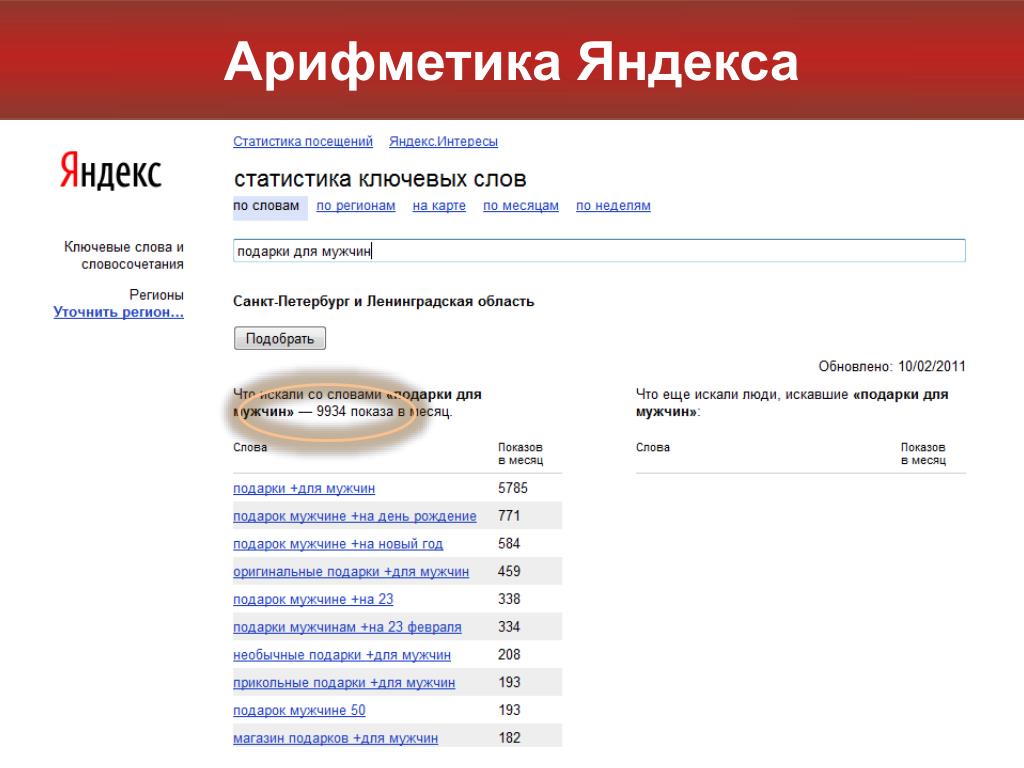Viewport: 1024px width, 768px height.
Task: Click the 338 impressions value
Action: point(509,599)
